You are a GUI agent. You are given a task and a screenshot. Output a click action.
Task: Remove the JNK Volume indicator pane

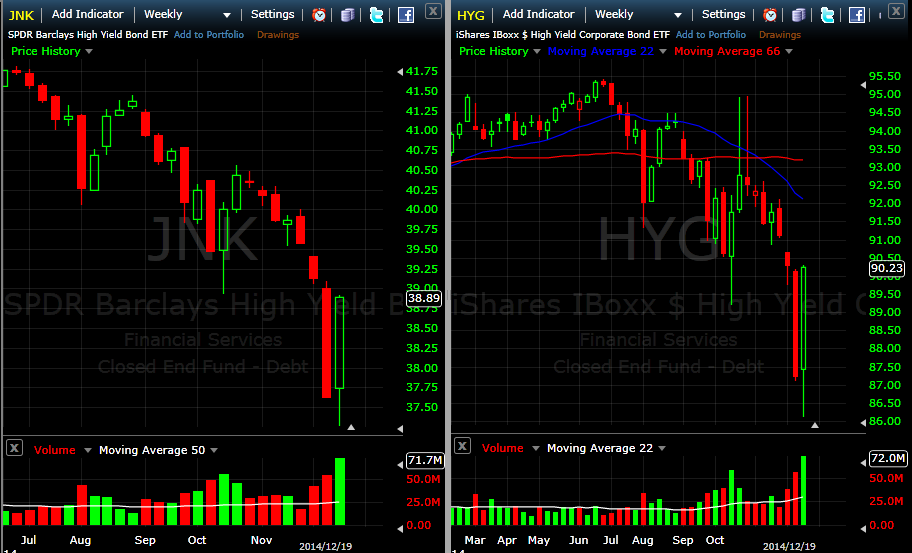(15, 448)
